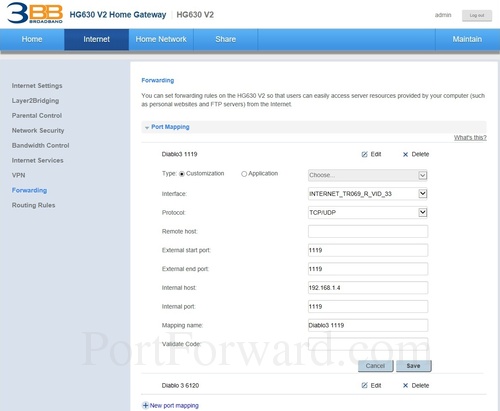Image resolution: width=500 pixels, height=411 pixels.
Task: Open Bandwidth Control sidebar item
Action: click(x=41, y=145)
